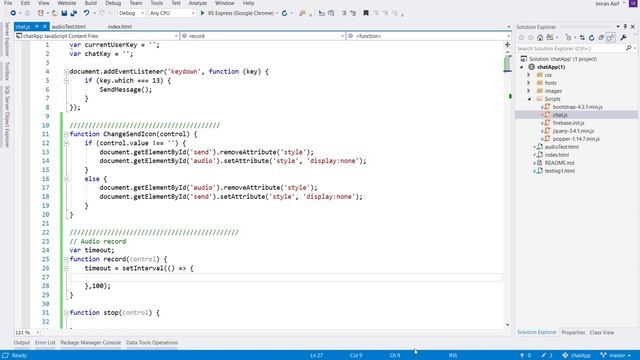Click the Save chat.js toolbar icon
Image resolution: width=640 pixels, height=360 pixels.
click(x=64, y=13)
